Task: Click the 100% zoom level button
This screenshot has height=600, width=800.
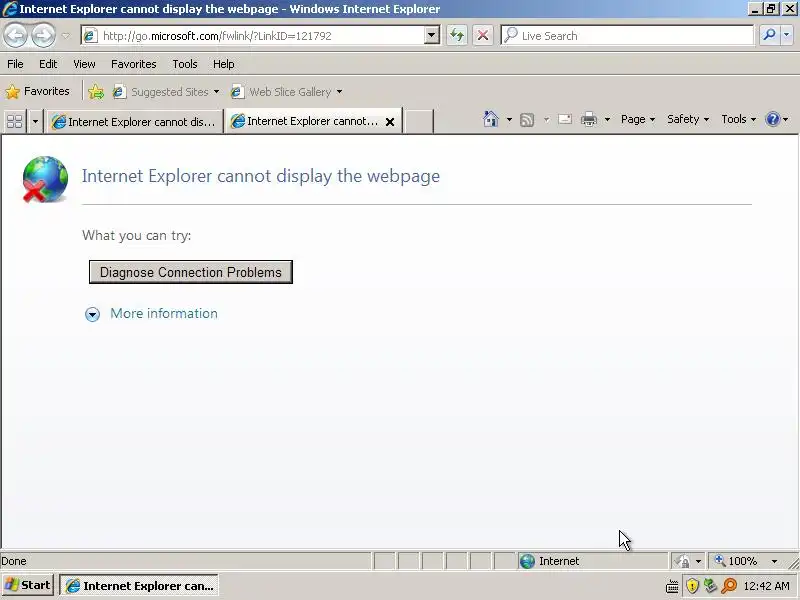Action: (737, 561)
